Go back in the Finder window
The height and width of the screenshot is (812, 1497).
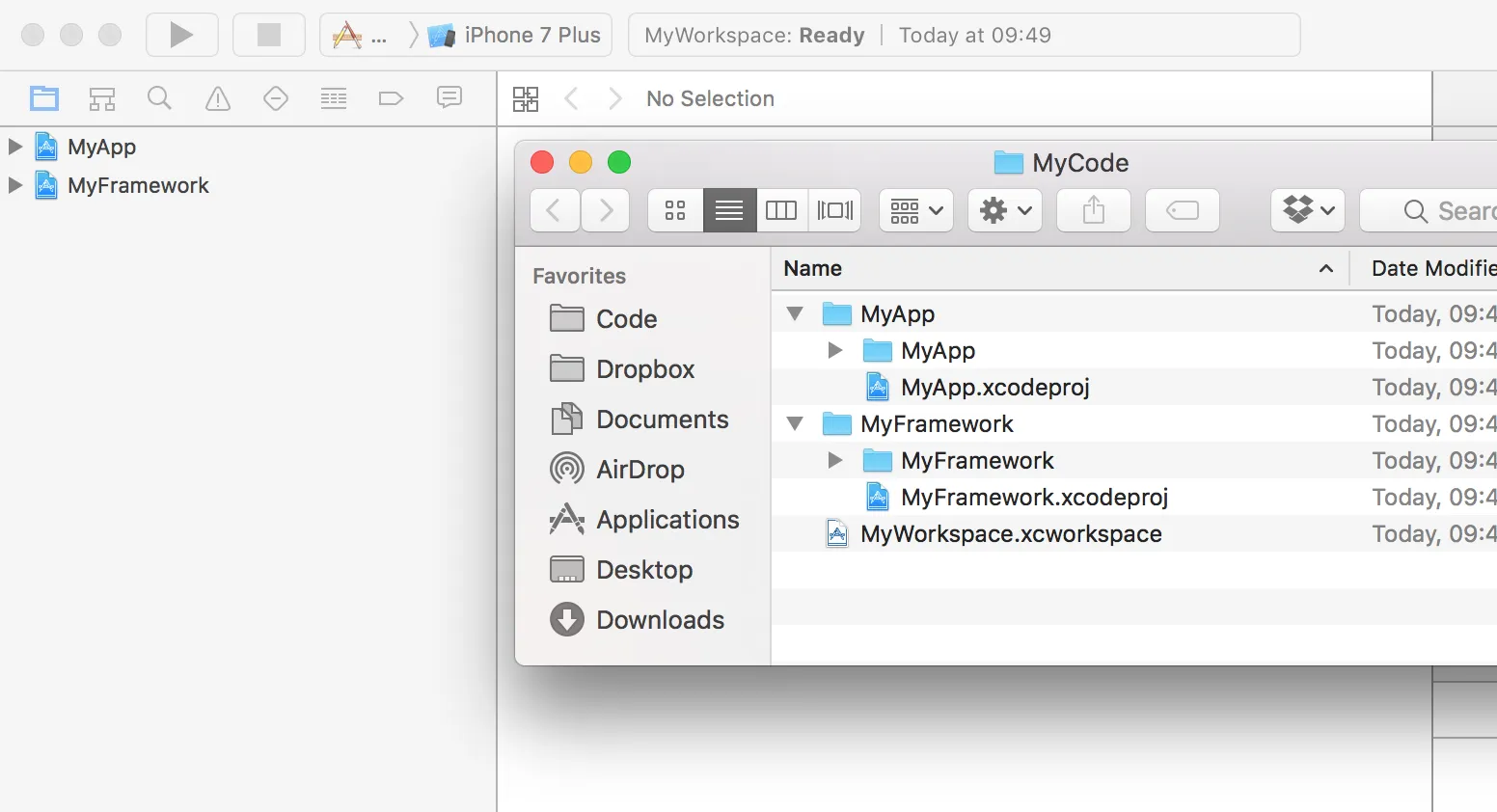point(555,210)
